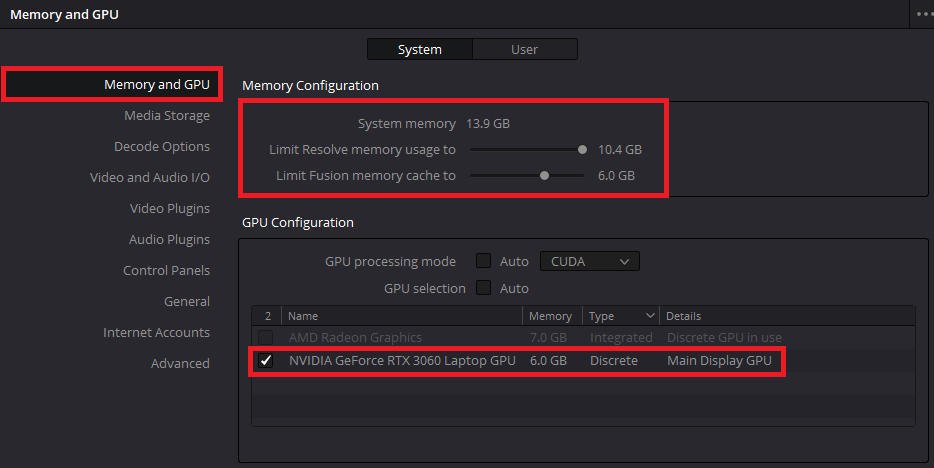The image size is (934, 468).
Task: Sort GPU list by Name column
Action: coord(400,316)
